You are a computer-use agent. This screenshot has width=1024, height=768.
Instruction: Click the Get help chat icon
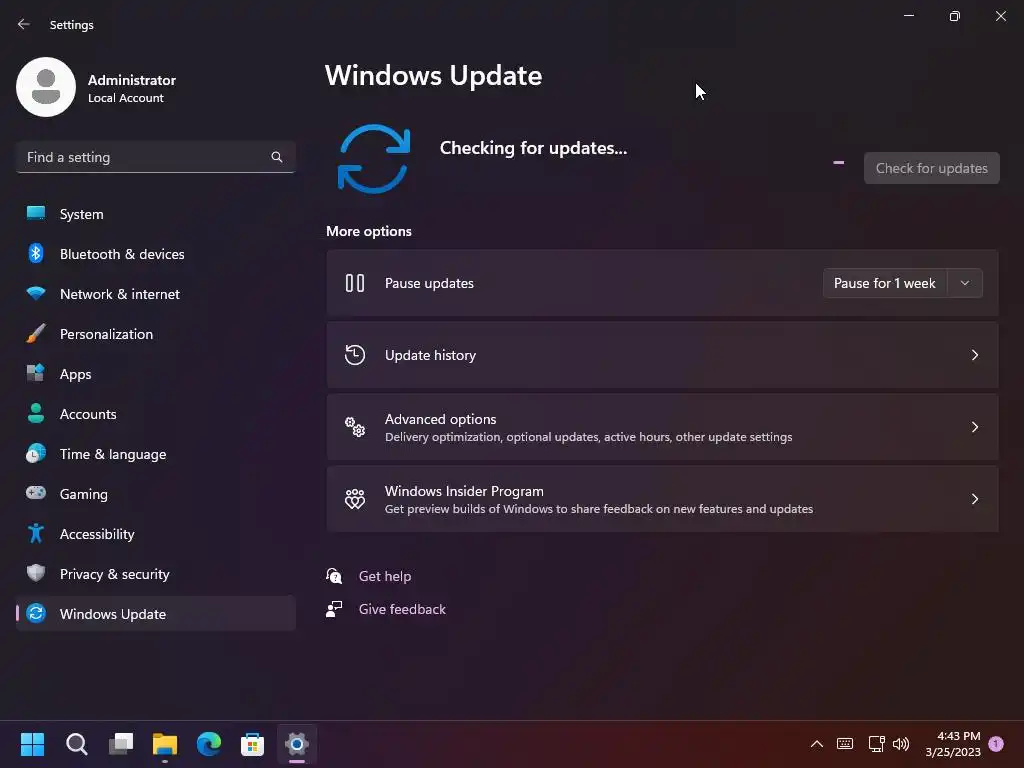coord(334,576)
